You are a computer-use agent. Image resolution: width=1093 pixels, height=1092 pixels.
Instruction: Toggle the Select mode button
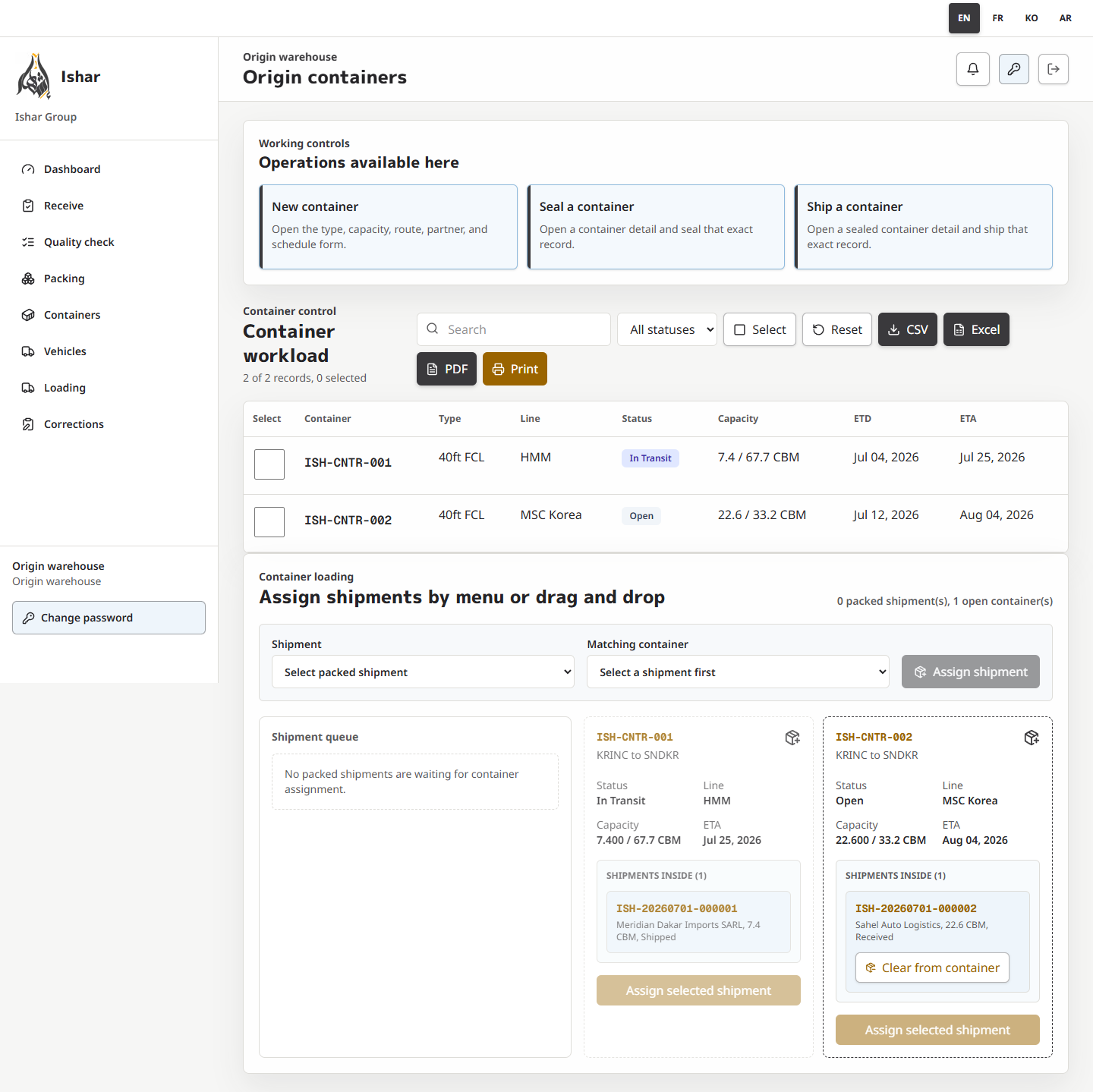click(760, 329)
